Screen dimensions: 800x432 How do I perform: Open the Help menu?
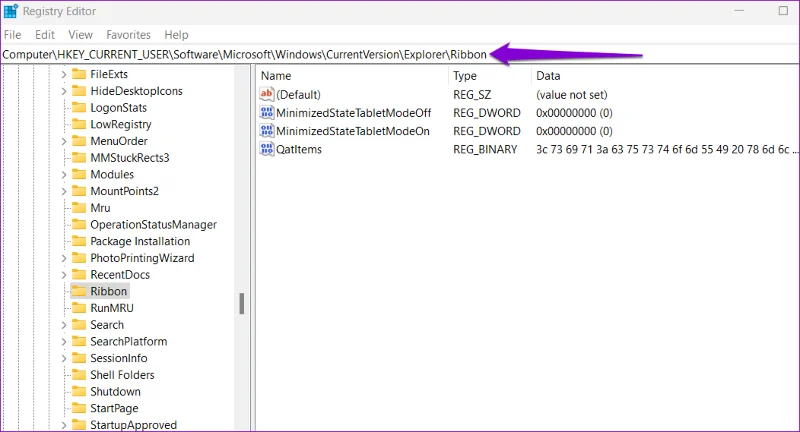click(x=176, y=35)
